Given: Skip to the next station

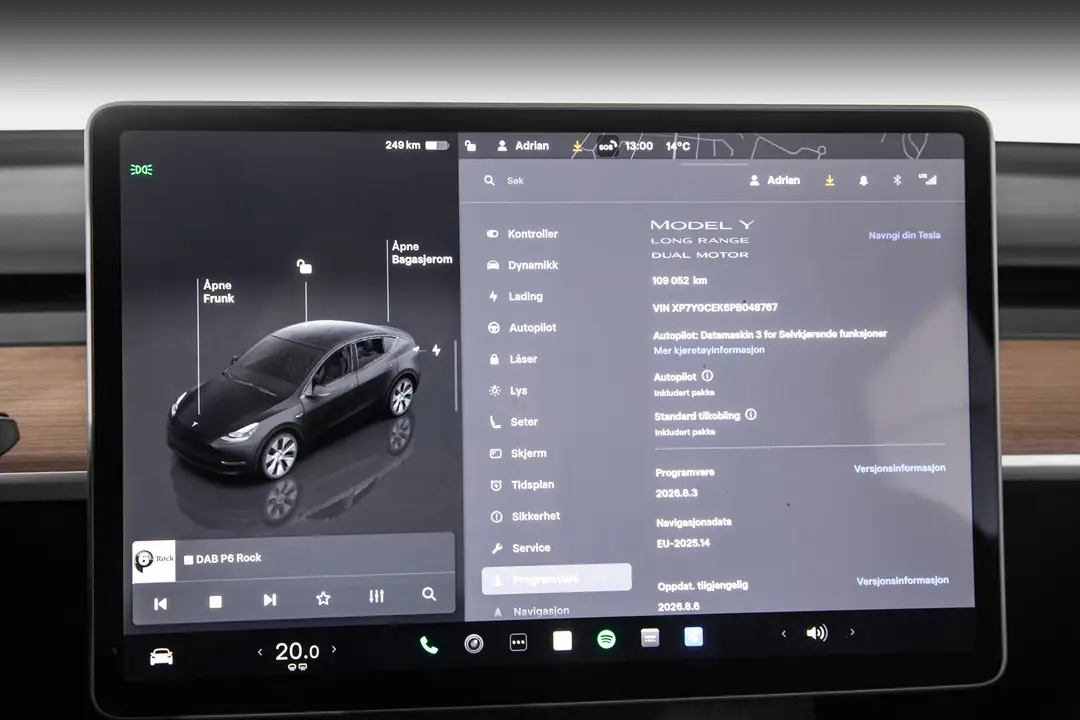Looking at the screenshot, I should point(269,599).
